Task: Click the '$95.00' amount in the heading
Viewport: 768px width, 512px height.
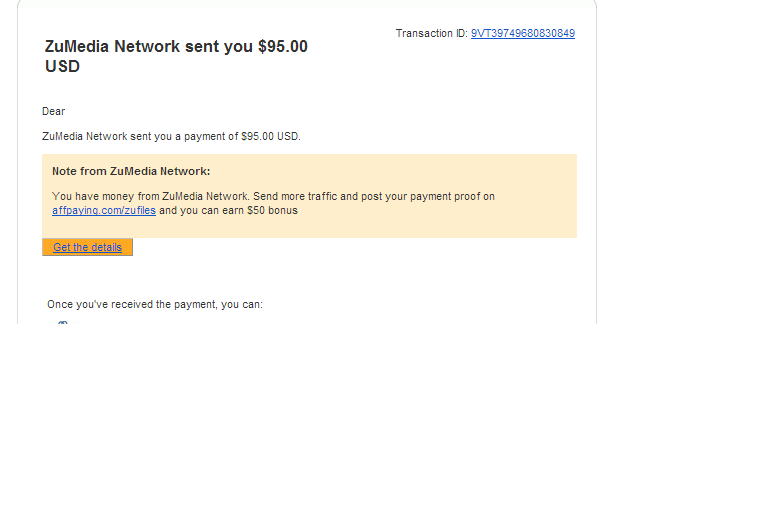Action: [283, 47]
